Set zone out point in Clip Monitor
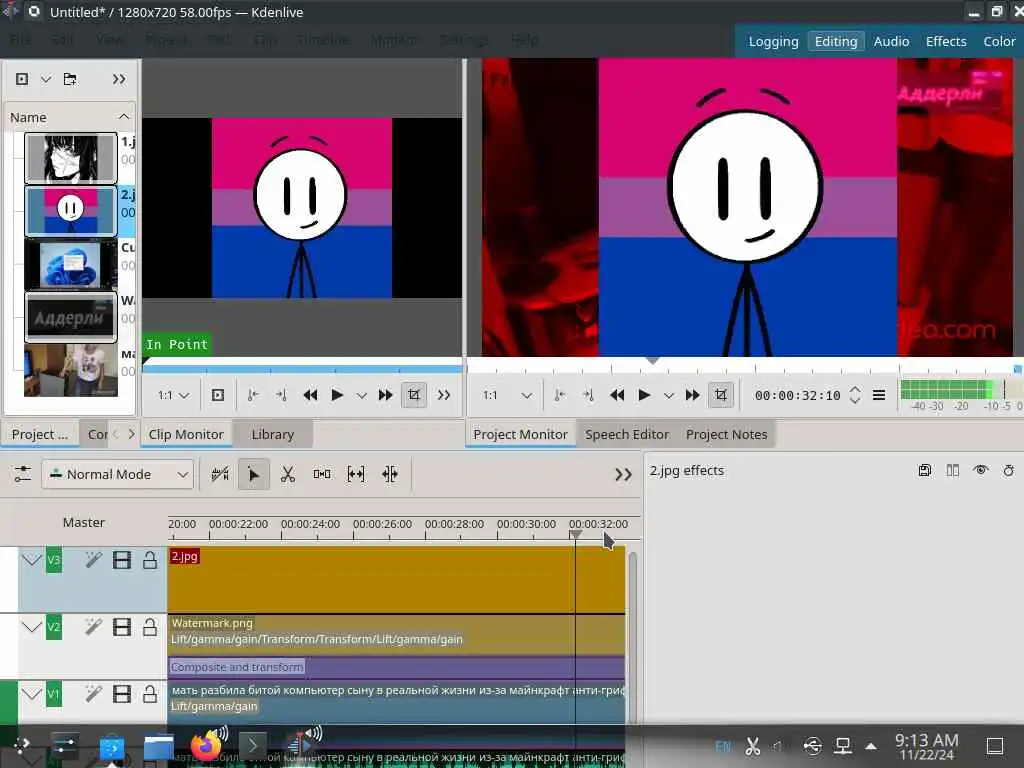Screen dimensions: 1024x768 click(281, 395)
